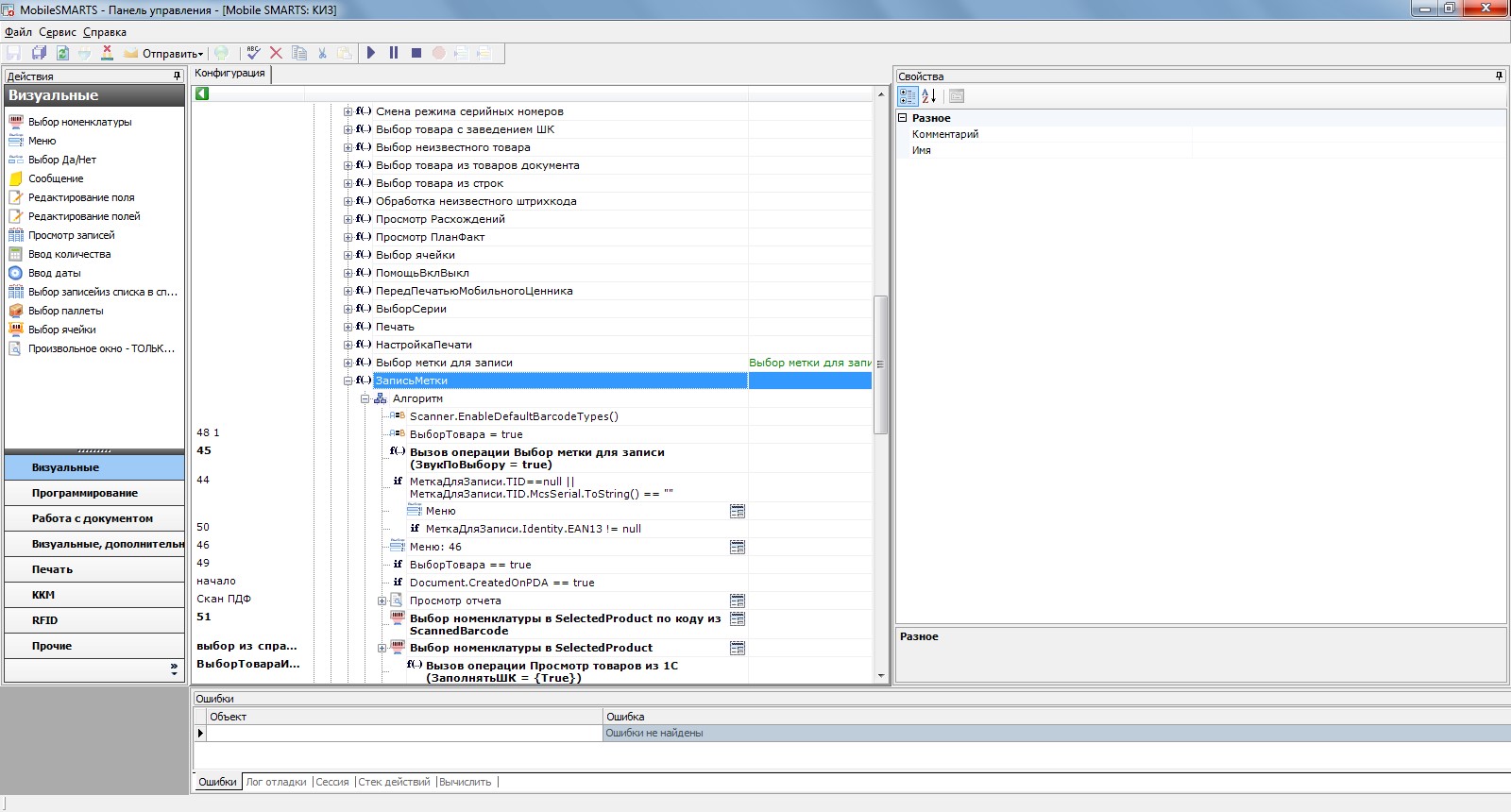Pause debugging with the Pause icon
Screen dimensions: 1511x812
(394, 53)
